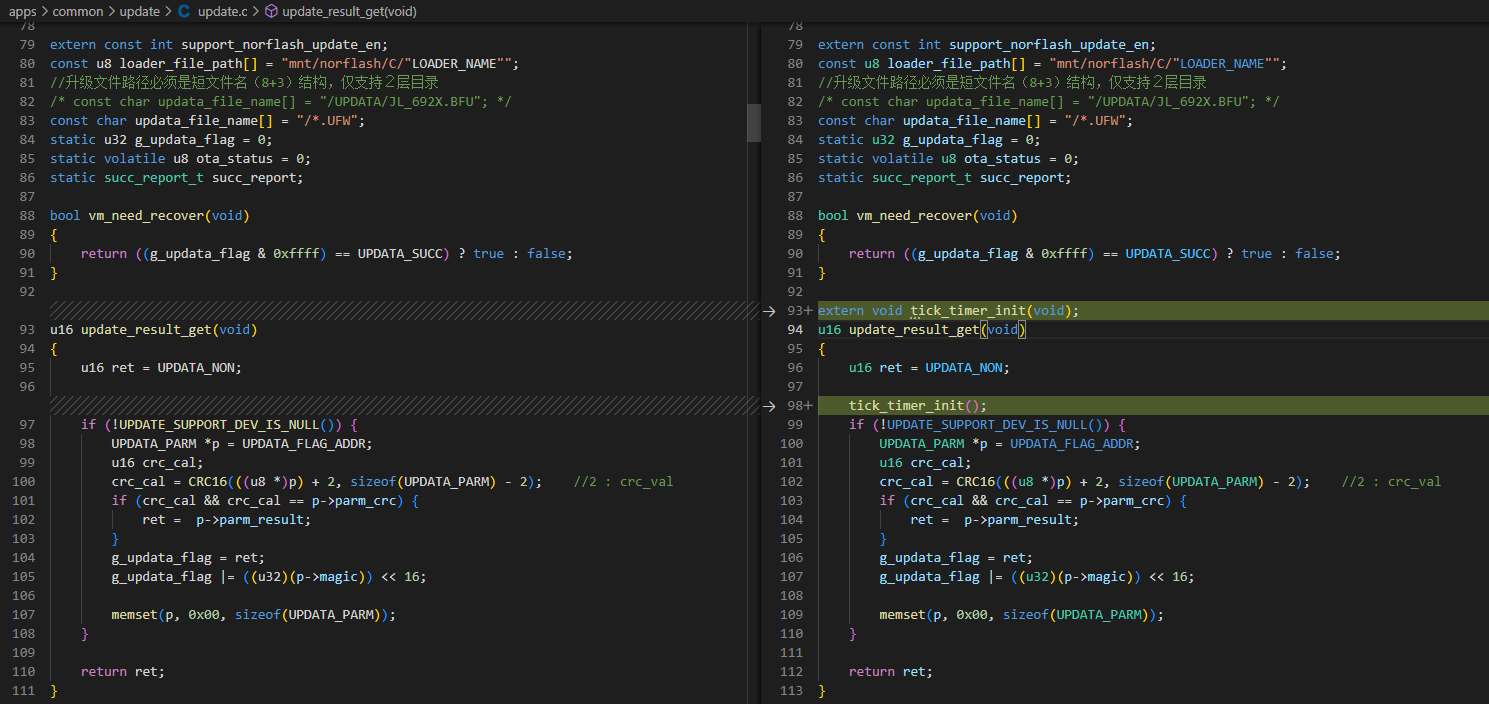Click the '98+' line number in the gutter
The width and height of the screenshot is (1489, 704).
tap(799, 406)
